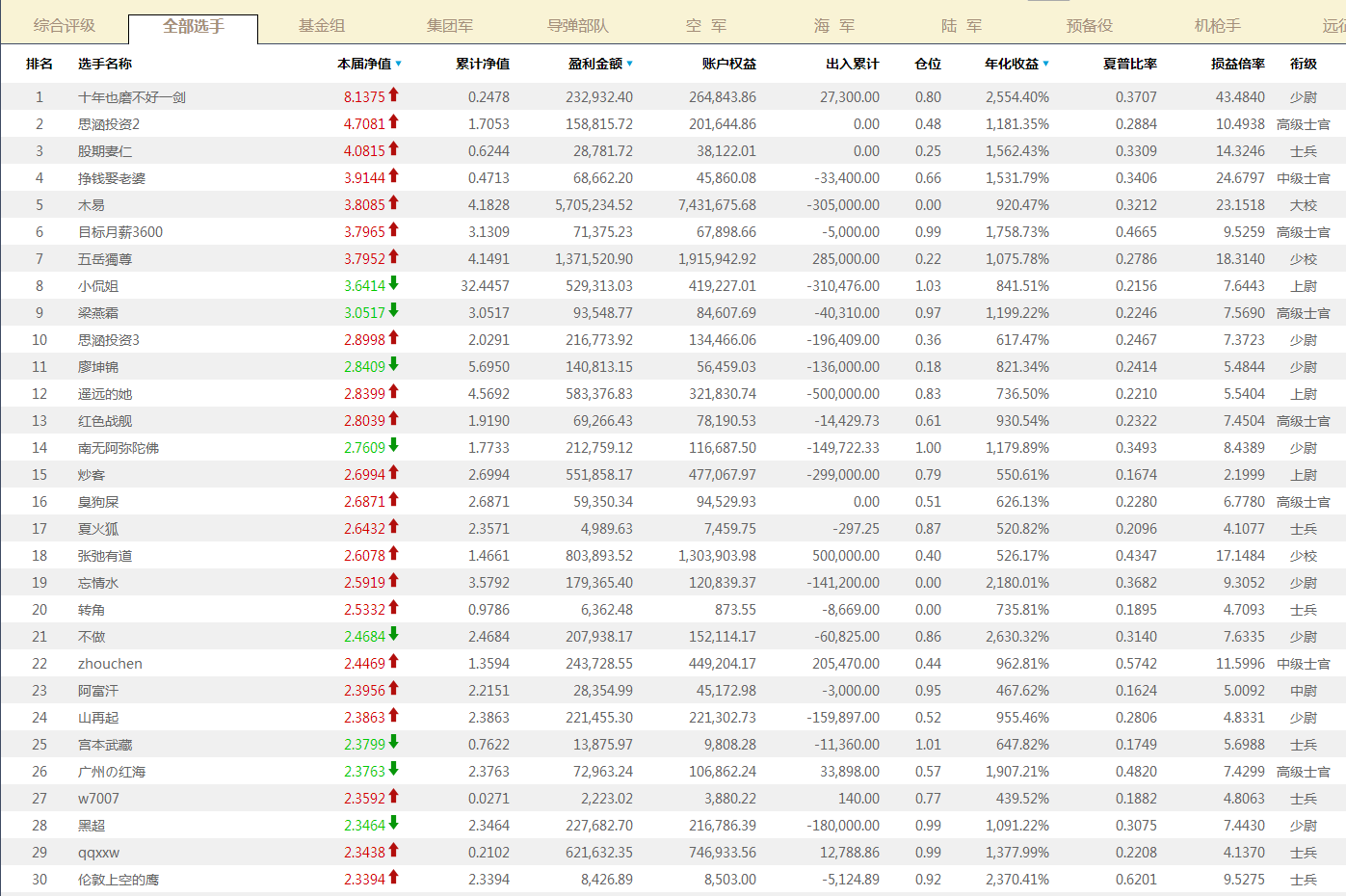Viewport: 1346px width, 896px height.
Task: Click red up arrow for 思涵投资3
Action: [x=394, y=337]
